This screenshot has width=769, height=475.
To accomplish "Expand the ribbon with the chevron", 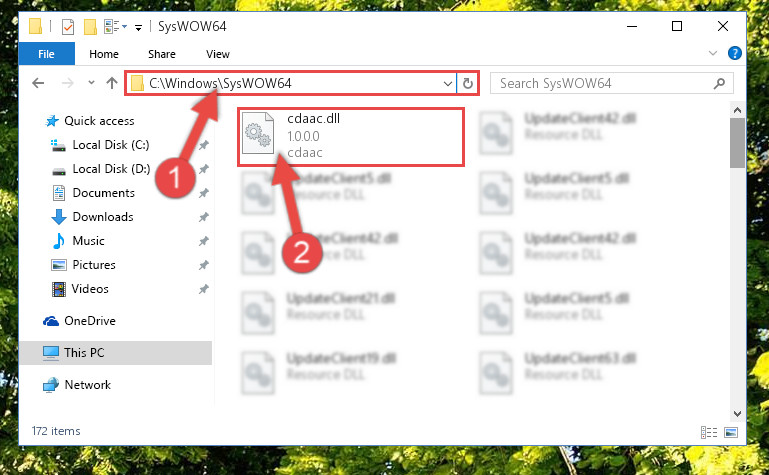I will coord(713,53).
